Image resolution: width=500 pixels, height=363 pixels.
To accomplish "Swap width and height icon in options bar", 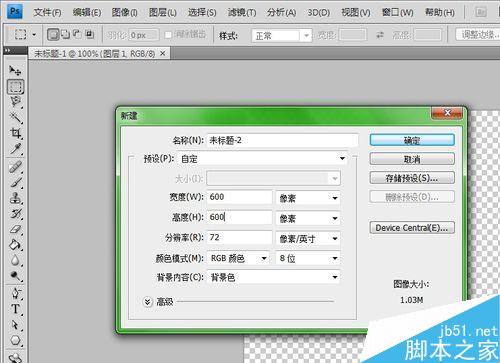I will coord(380,35).
